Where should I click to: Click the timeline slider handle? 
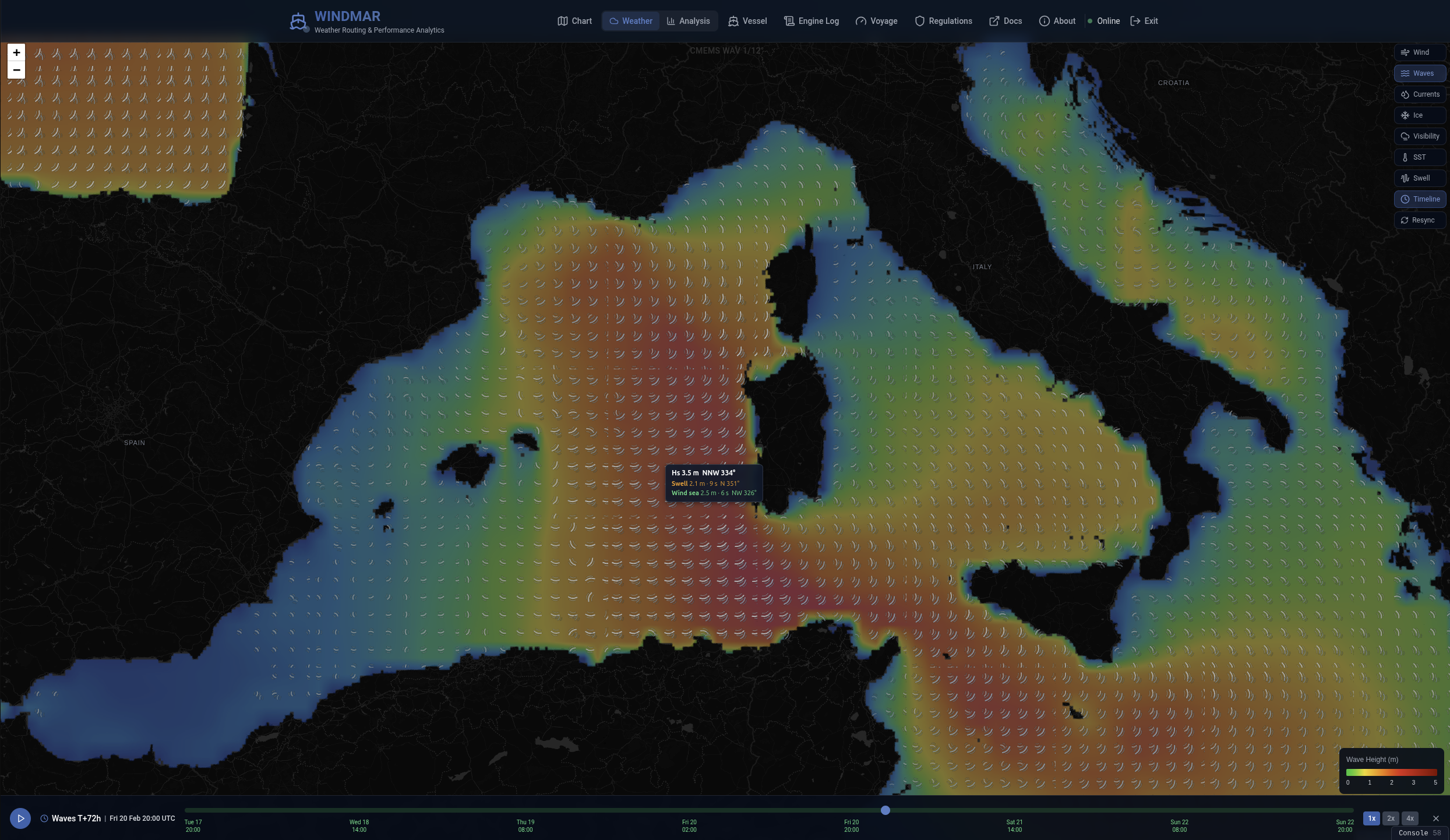coord(885,810)
